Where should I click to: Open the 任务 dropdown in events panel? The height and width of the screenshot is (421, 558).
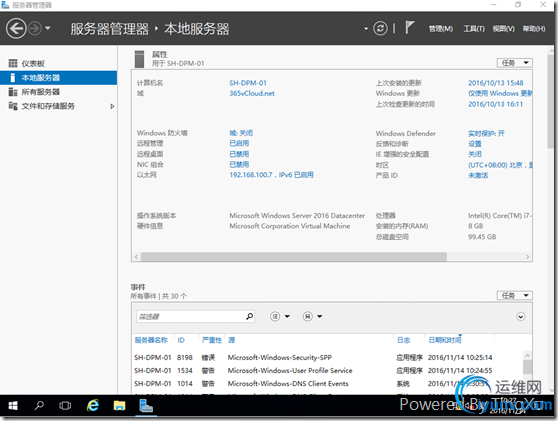pyautogui.click(x=515, y=295)
